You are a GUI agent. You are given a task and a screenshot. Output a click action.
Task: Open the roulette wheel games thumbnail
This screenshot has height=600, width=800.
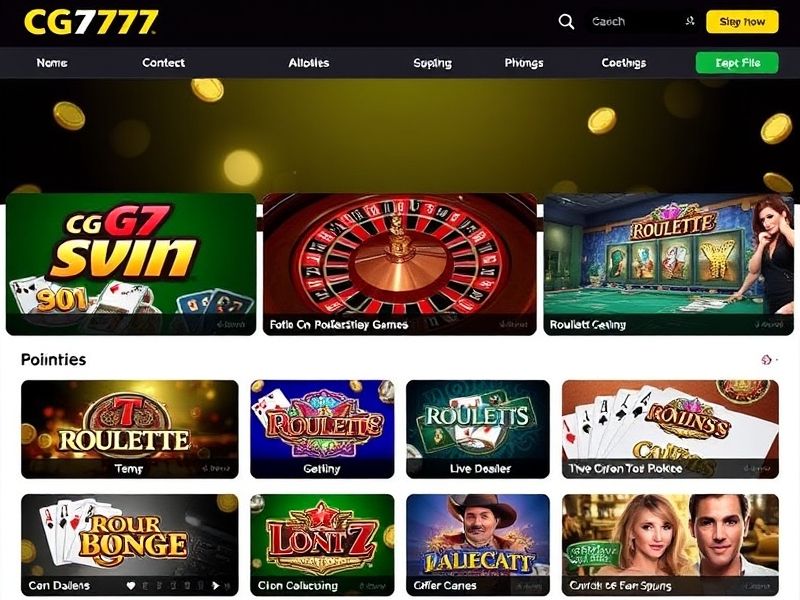399,264
